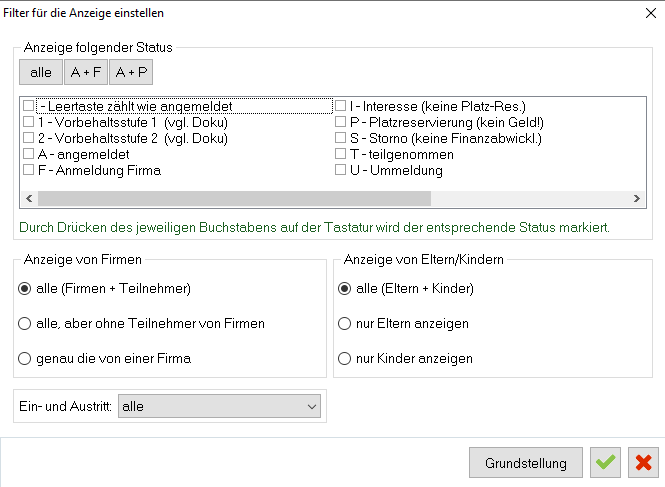Tick 'P - Platzreservierung (kein Geld!)'

tap(341, 122)
